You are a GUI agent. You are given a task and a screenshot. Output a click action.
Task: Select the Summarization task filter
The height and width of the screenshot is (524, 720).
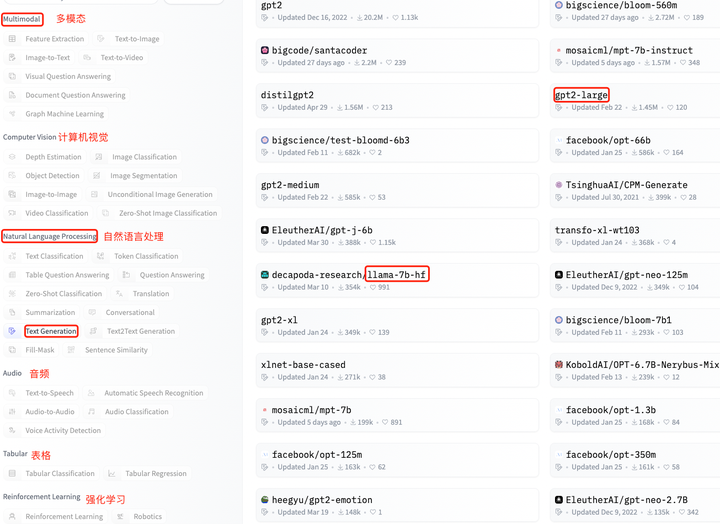pyautogui.click(x=41, y=312)
